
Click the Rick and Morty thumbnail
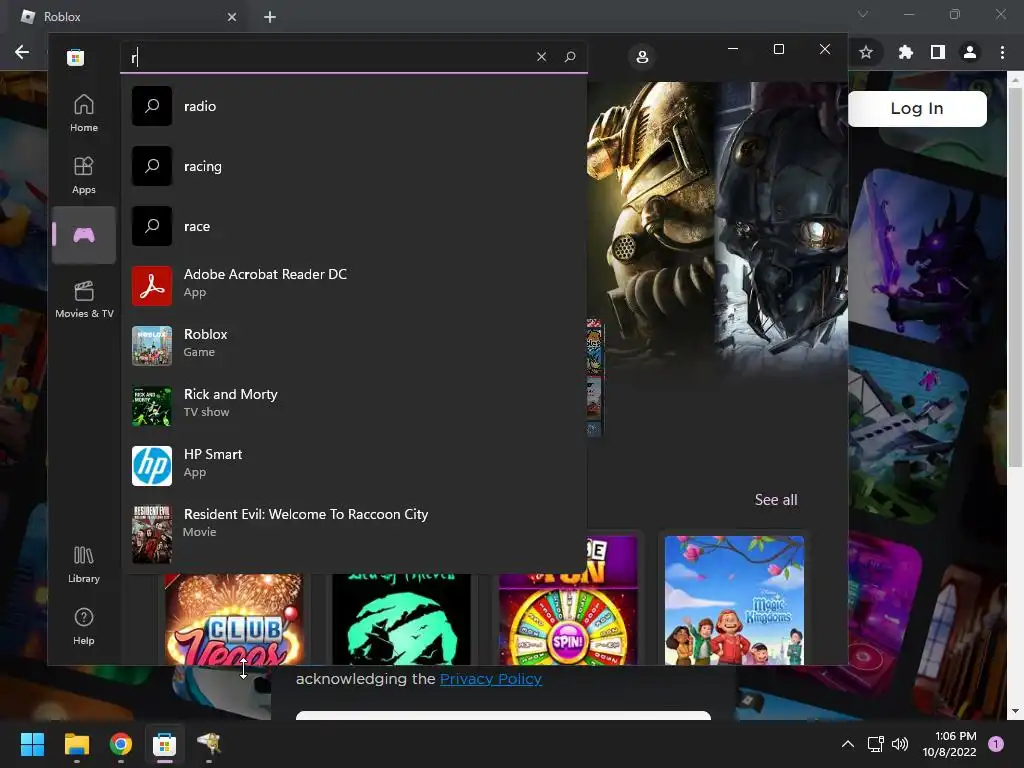click(152, 406)
